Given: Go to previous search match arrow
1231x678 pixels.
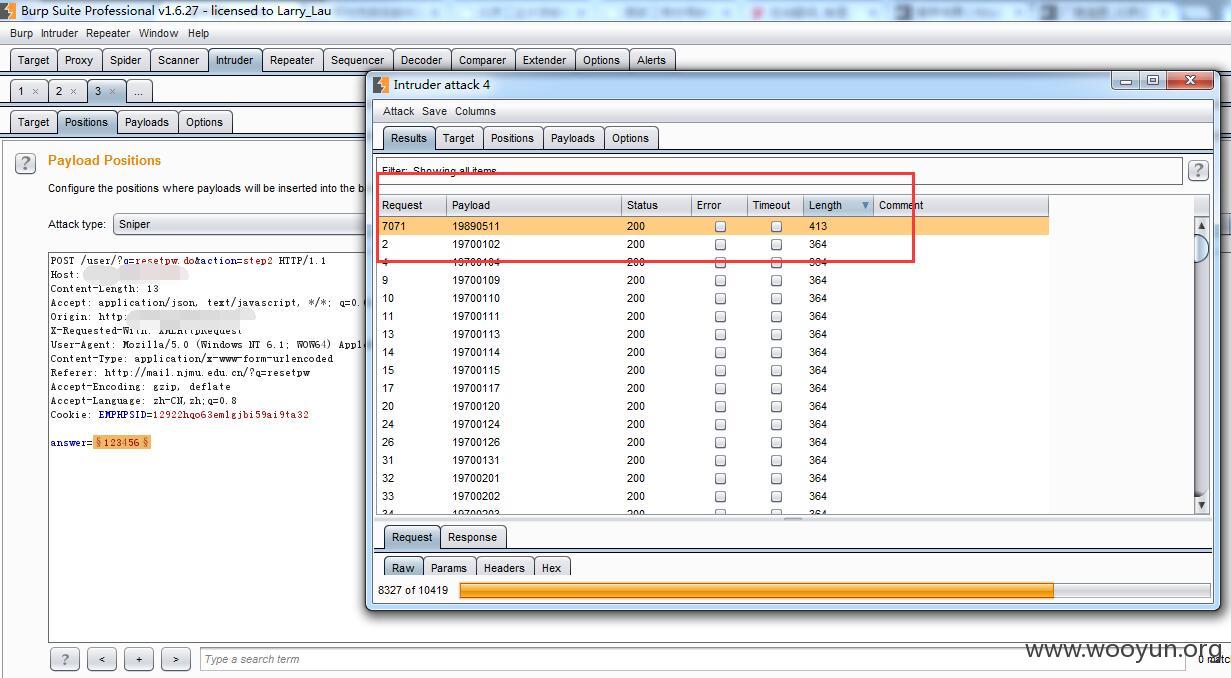Looking at the screenshot, I should (x=101, y=659).
